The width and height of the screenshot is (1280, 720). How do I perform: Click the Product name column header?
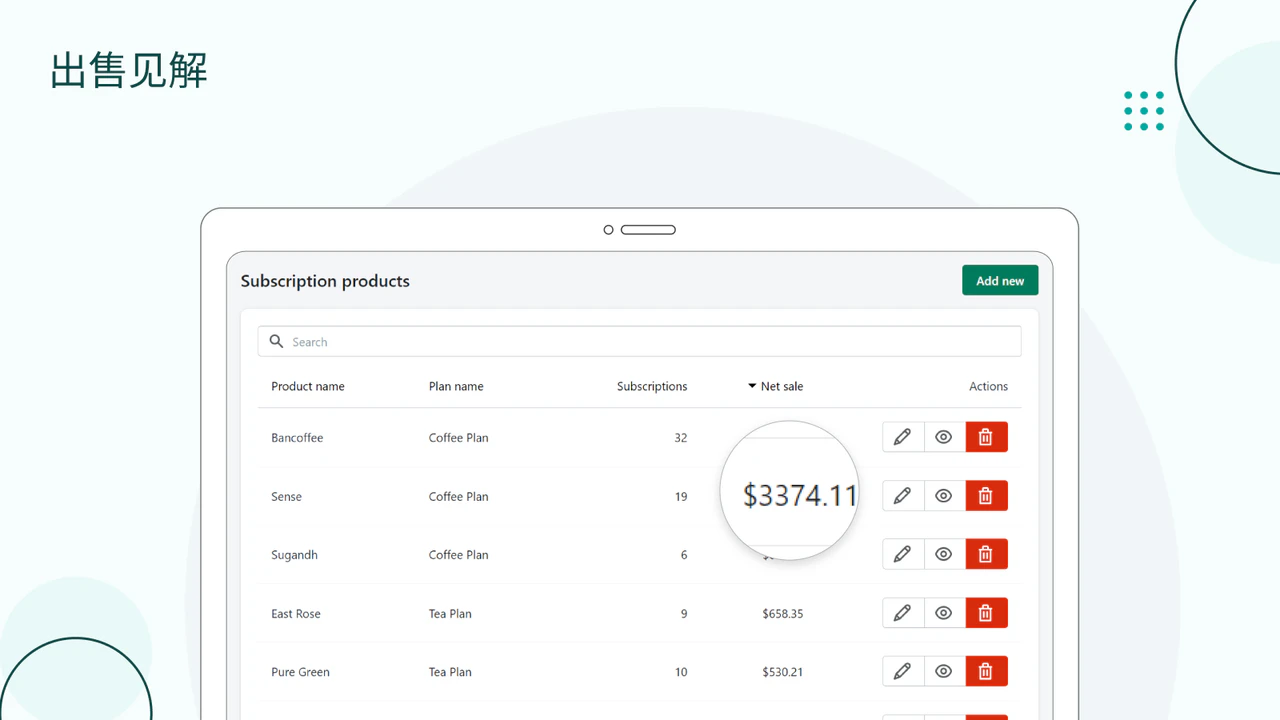coord(308,386)
